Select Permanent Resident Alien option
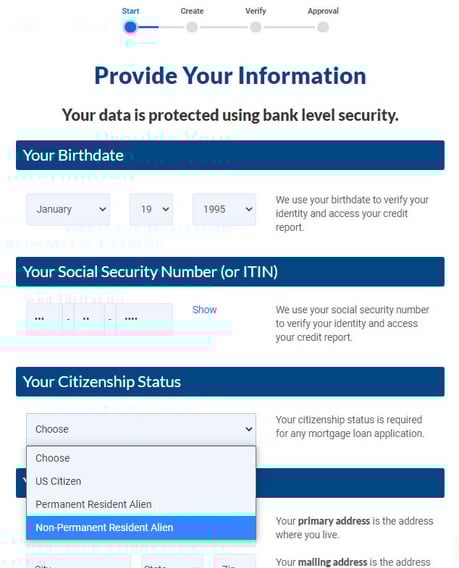This screenshot has height=568, width=459. coord(141,505)
